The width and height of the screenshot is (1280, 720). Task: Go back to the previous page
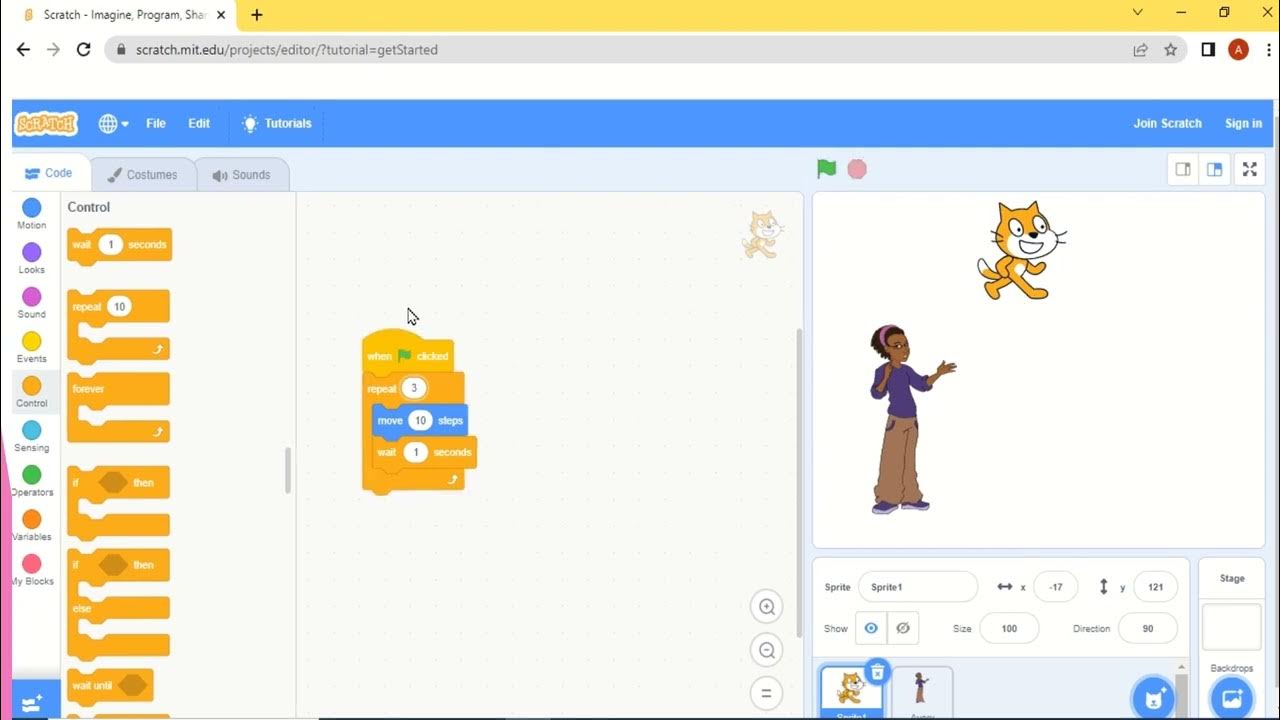(23, 49)
